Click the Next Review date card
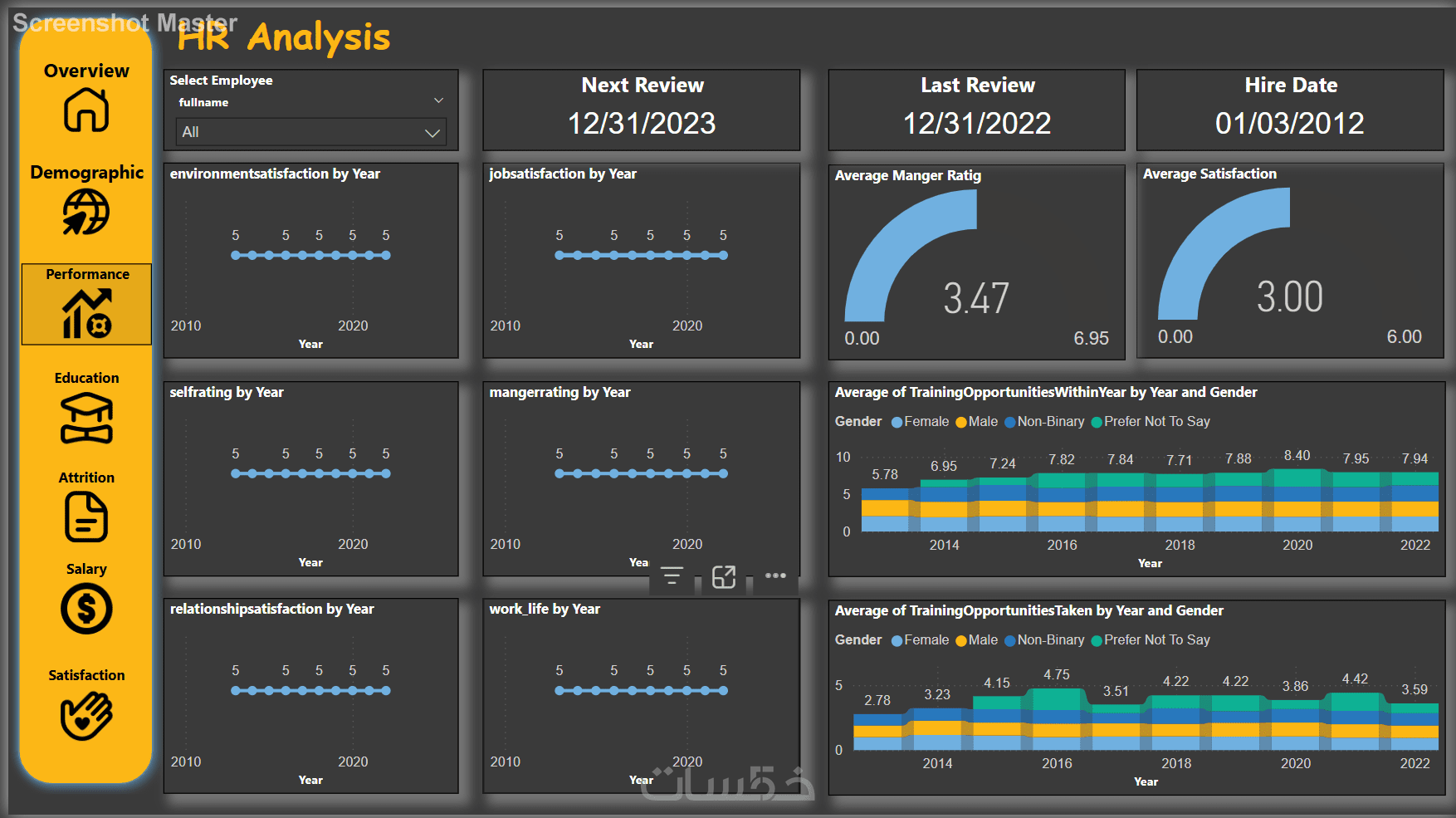1456x818 pixels. [x=642, y=110]
